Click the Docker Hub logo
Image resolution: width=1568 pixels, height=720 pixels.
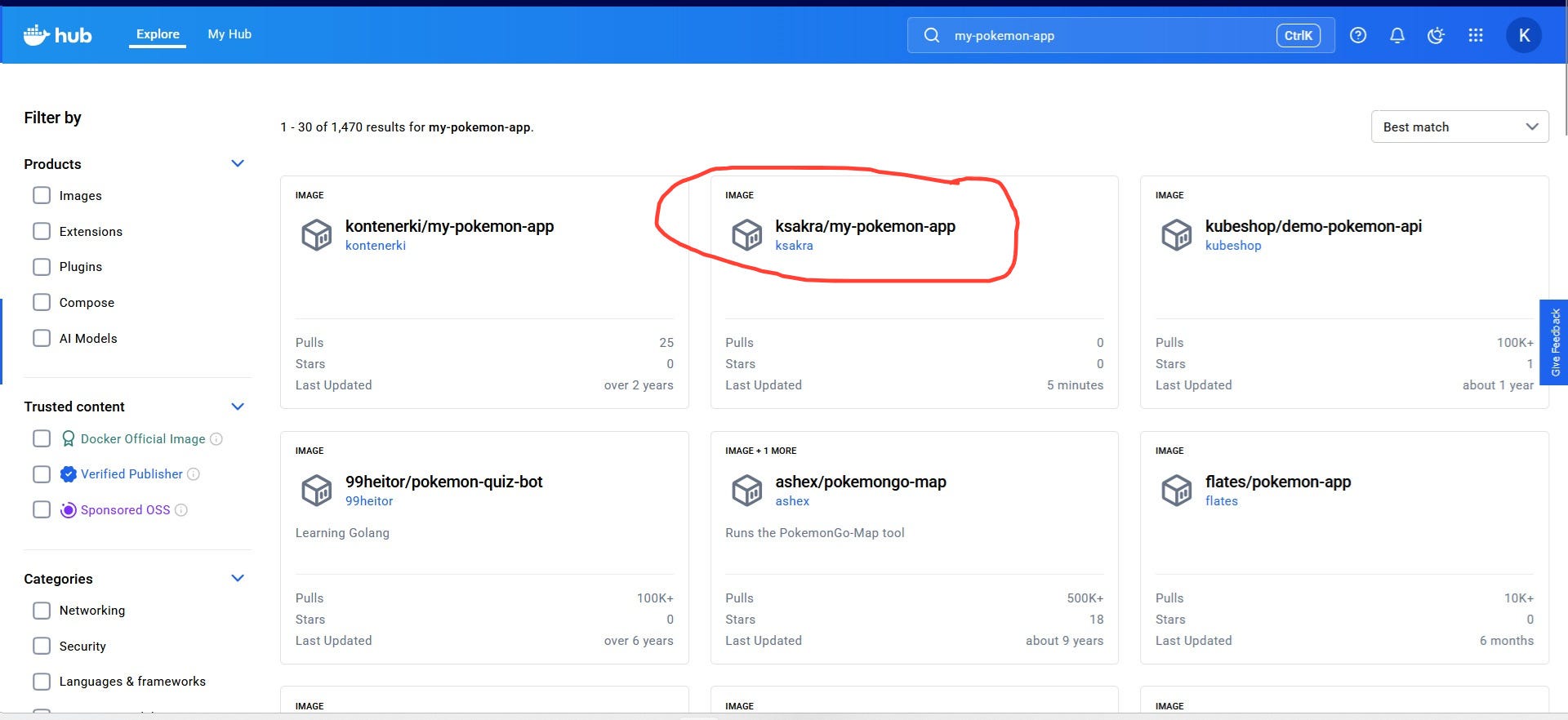[x=57, y=35]
